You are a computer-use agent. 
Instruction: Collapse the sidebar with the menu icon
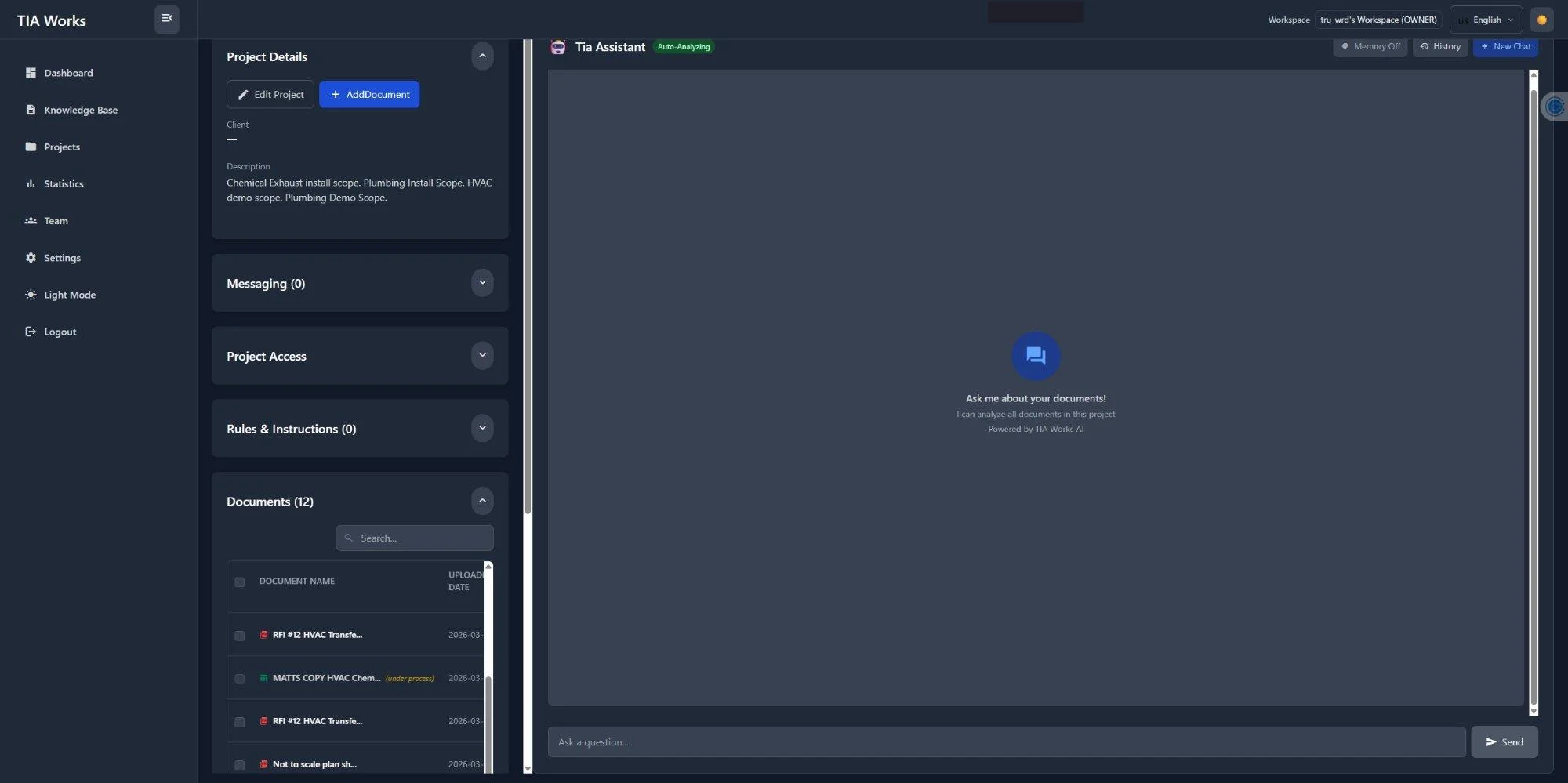[166, 19]
